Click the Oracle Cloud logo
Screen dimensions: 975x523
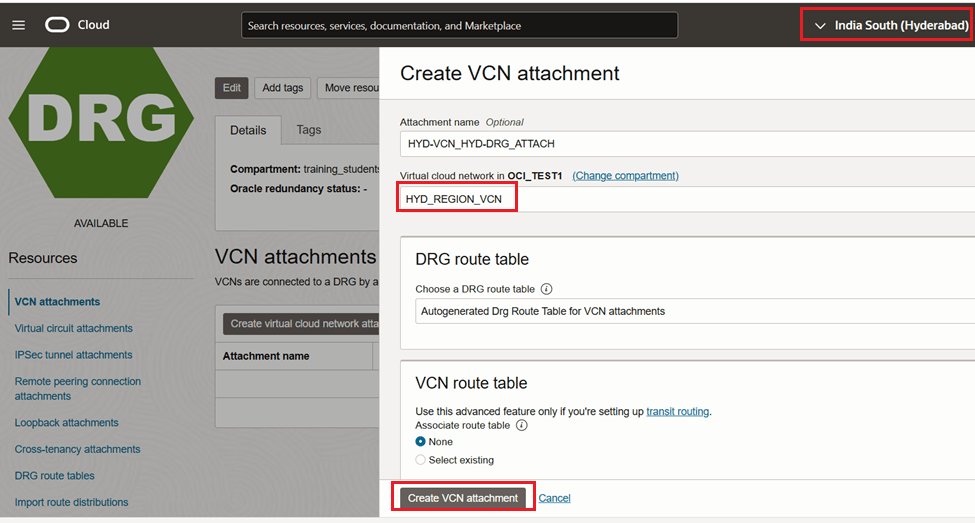pos(77,25)
